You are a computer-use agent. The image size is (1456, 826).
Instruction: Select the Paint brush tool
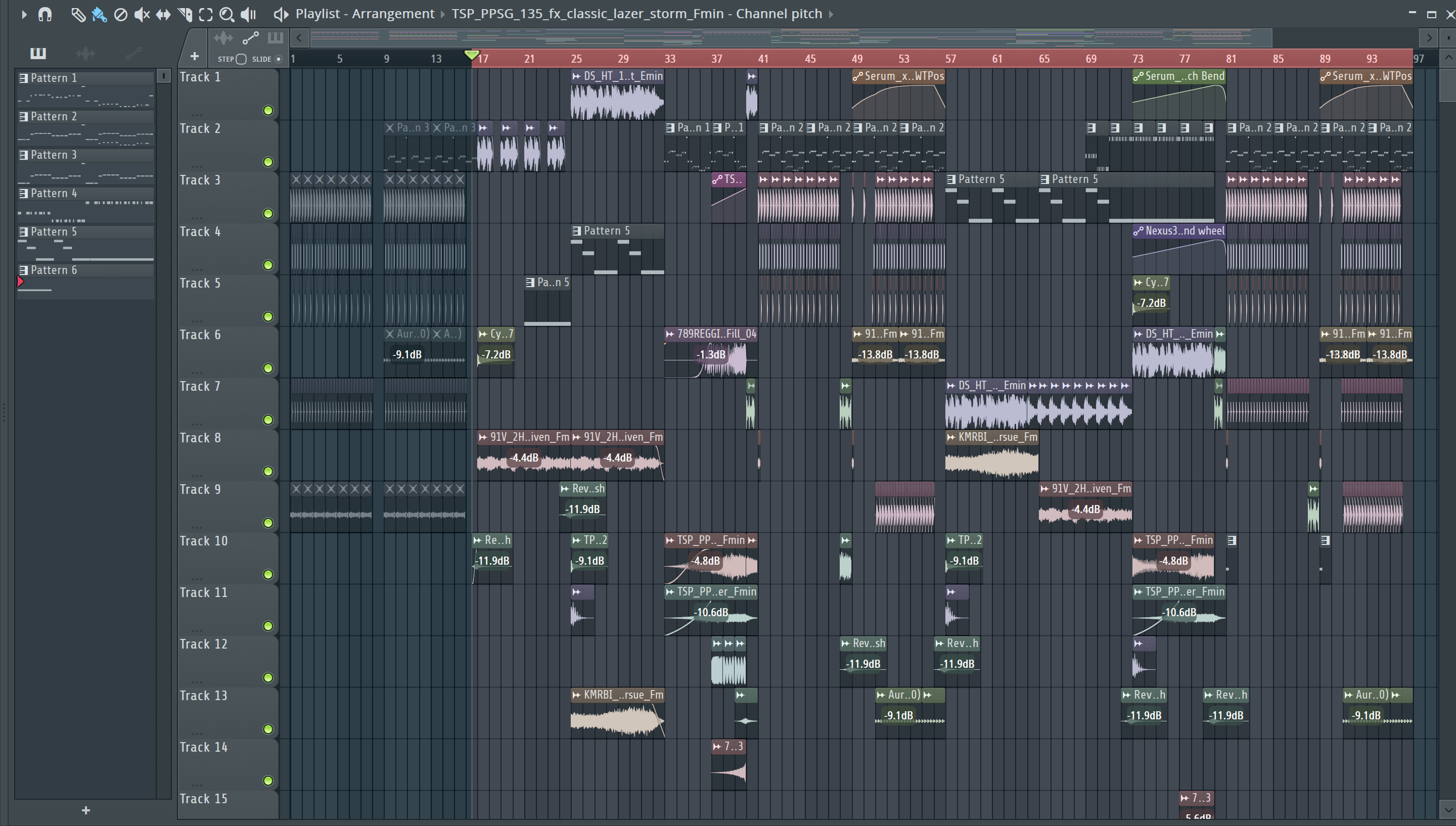[99, 14]
